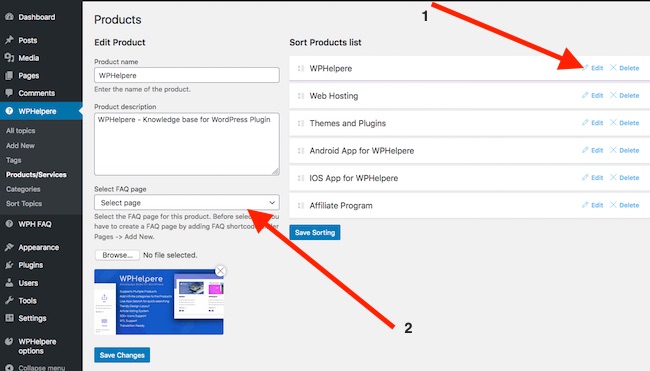The width and height of the screenshot is (650, 371).
Task: Select WPHelpere menu in sidebar
Action: click(37, 111)
